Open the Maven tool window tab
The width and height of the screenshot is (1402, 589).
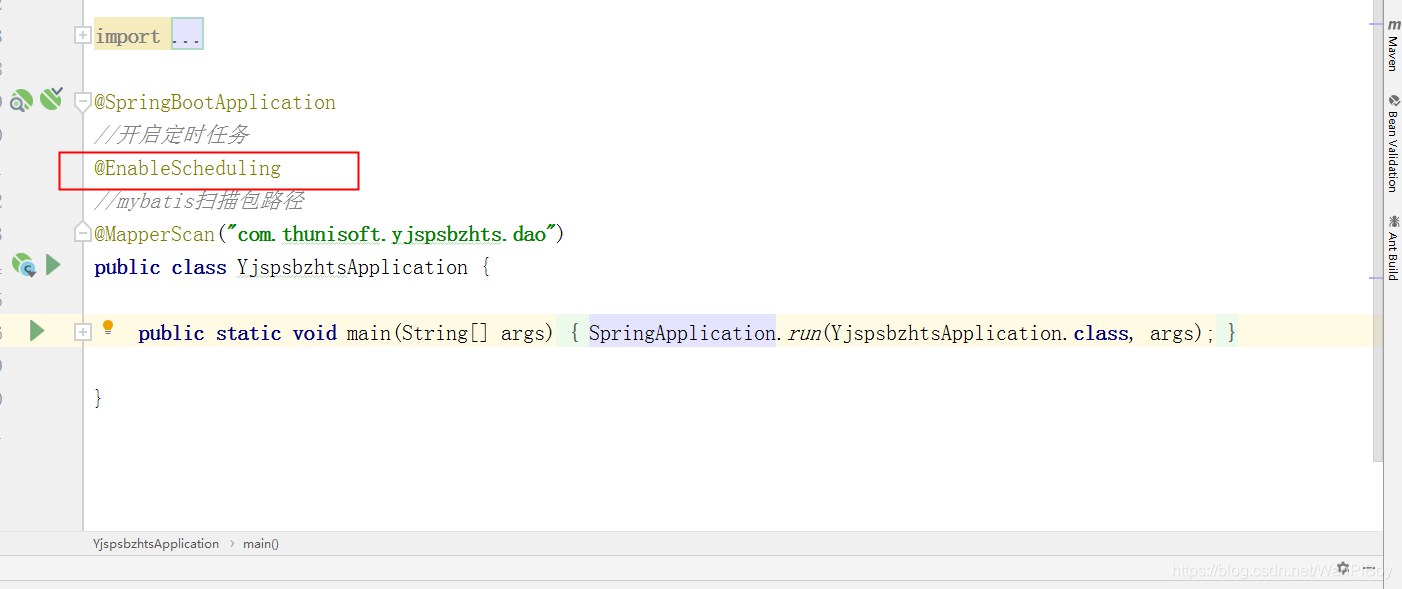[x=1393, y=46]
